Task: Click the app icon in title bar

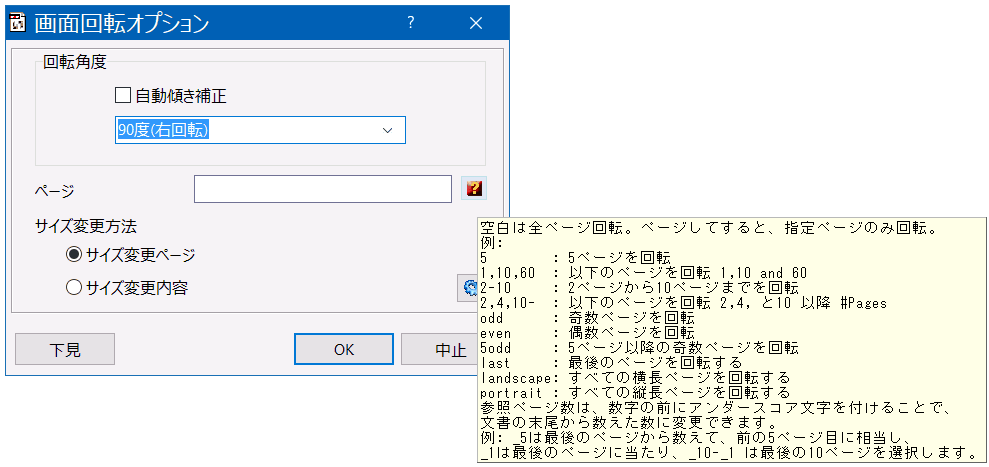Action: tap(19, 23)
